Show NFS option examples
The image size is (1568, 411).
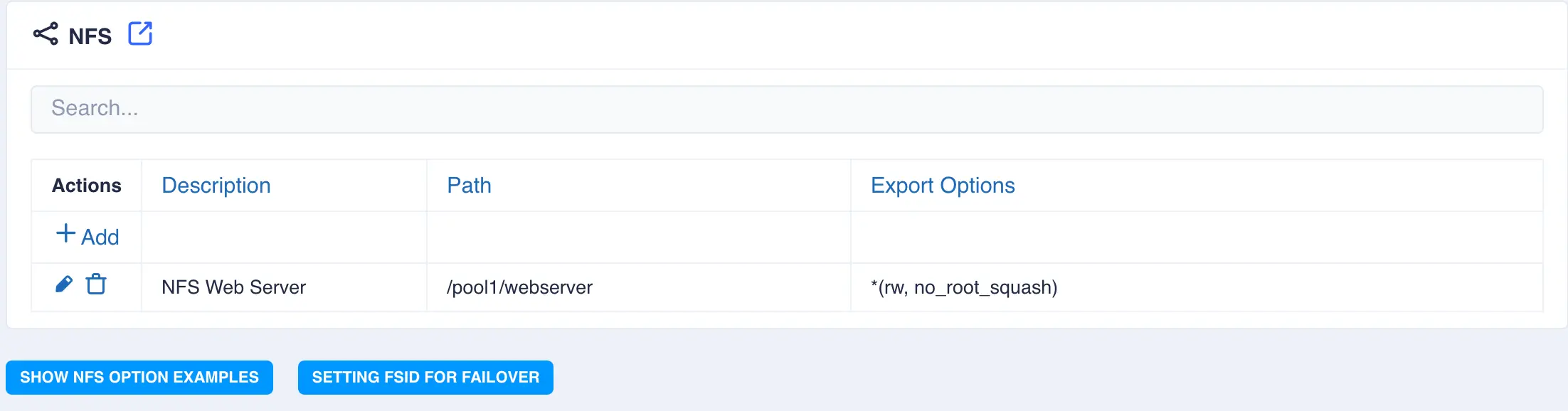pos(139,377)
